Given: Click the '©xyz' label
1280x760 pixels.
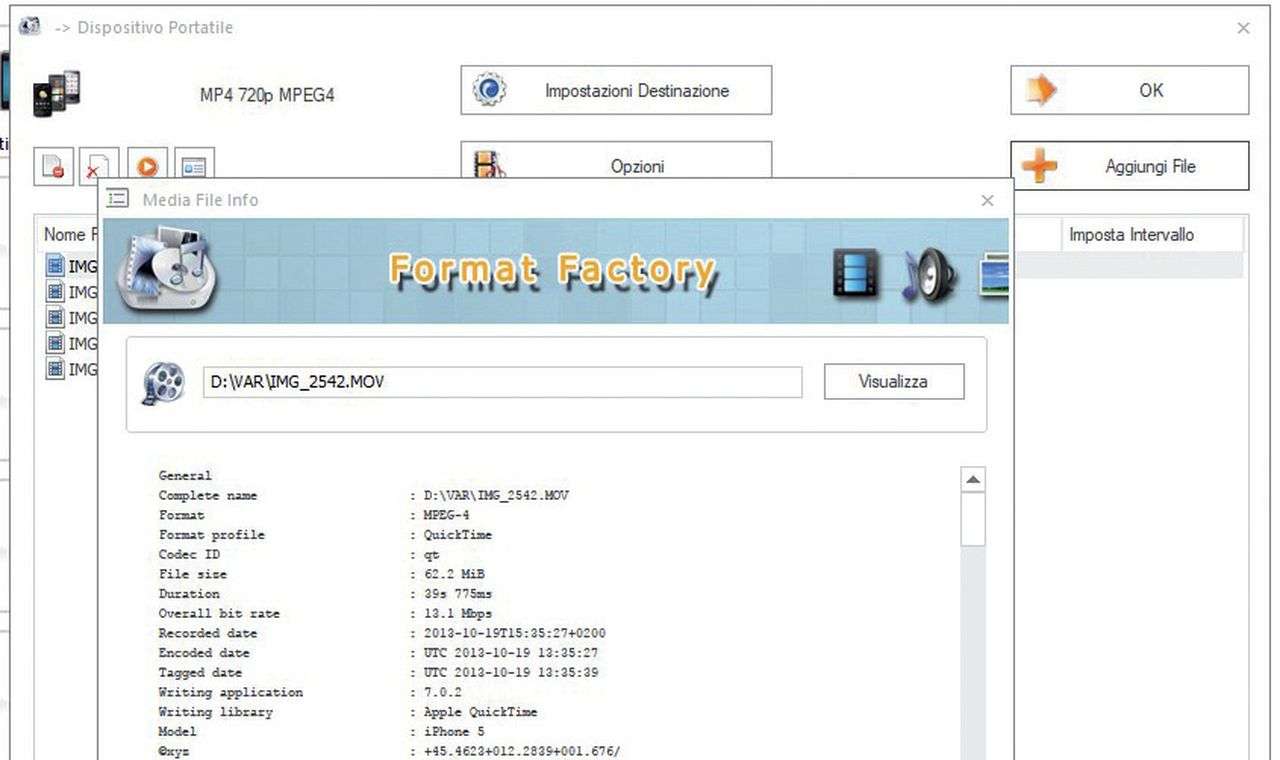Looking at the screenshot, I should tap(173, 751).
